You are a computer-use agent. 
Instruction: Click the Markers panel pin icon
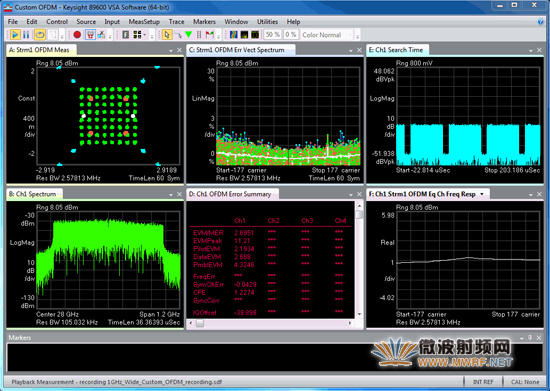click(530, 338)
